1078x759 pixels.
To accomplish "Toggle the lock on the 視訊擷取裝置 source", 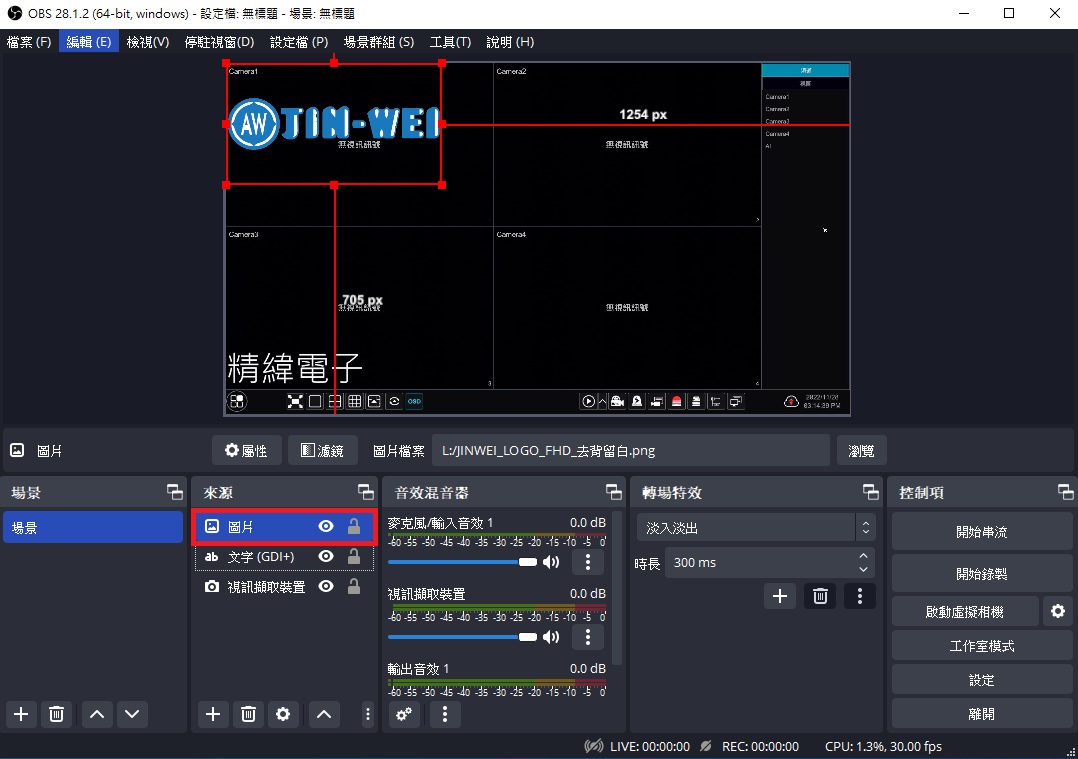I will 354,586.
